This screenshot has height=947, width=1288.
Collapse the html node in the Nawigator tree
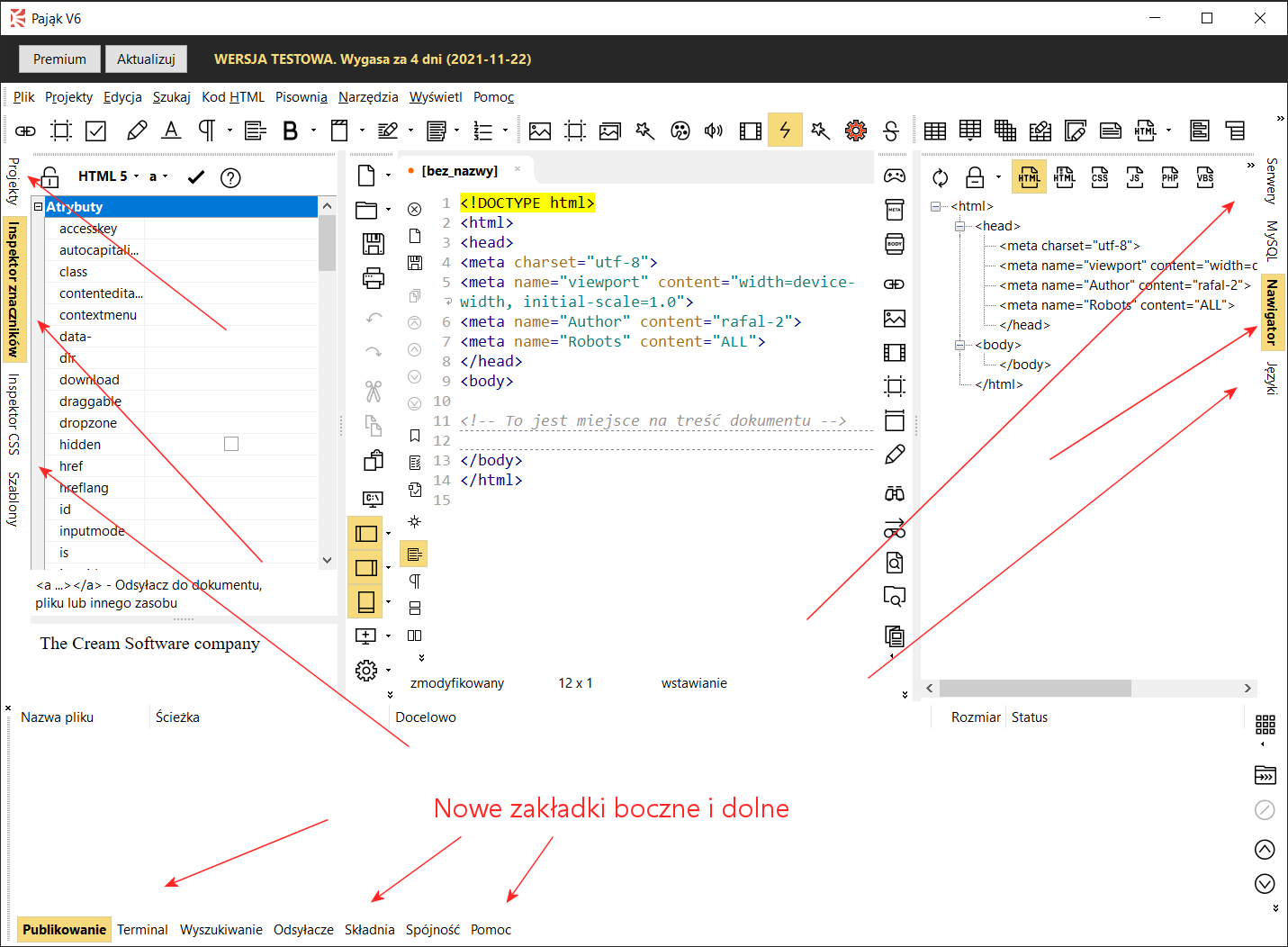[x=936, y=206]
